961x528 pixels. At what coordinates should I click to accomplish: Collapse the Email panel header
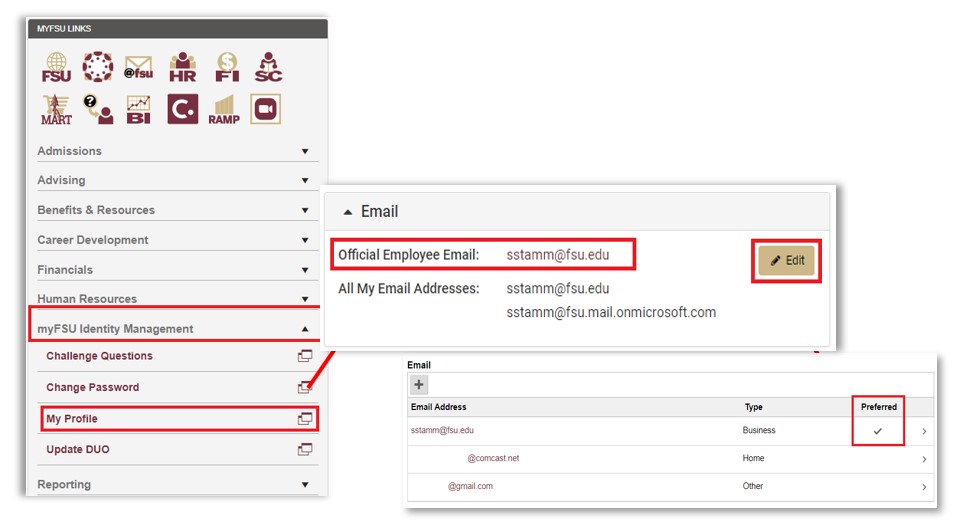click(349, 212)
